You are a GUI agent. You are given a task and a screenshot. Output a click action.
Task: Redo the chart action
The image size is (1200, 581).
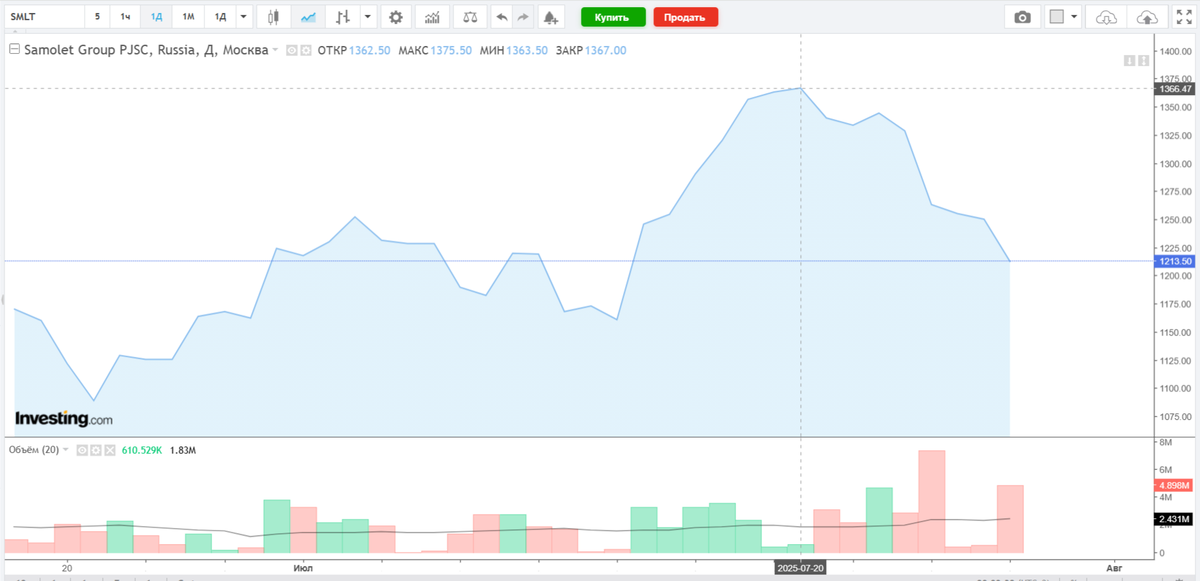[x=522, y=17]
